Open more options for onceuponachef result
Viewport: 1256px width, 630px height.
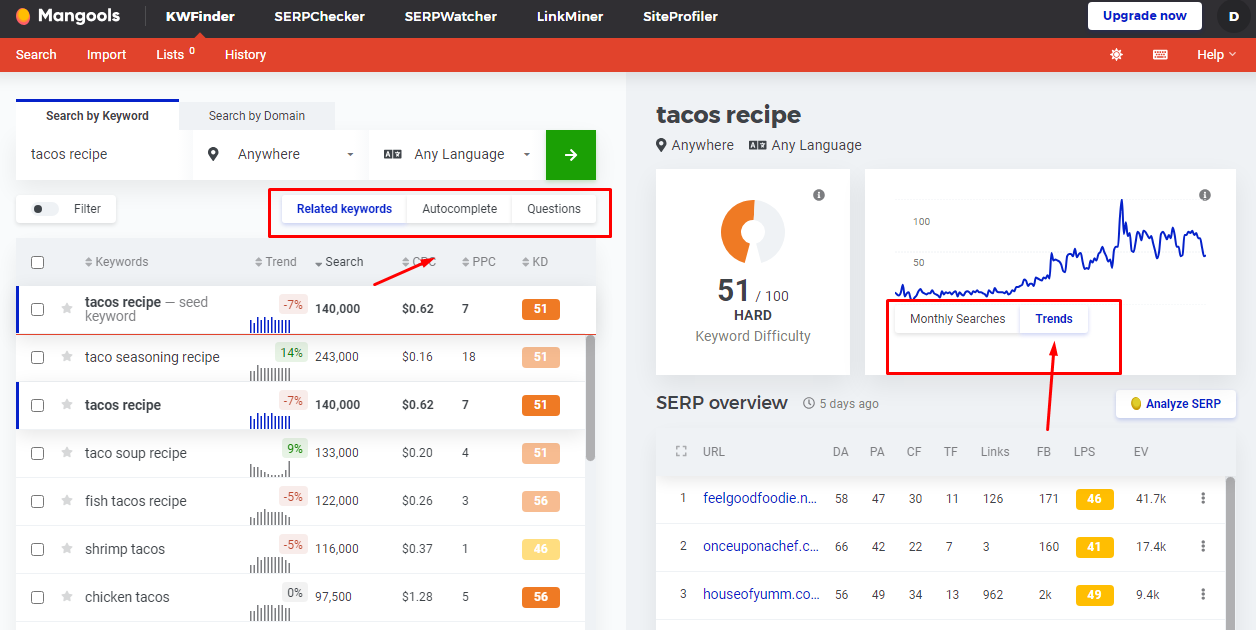click(x=1203, y=546)
